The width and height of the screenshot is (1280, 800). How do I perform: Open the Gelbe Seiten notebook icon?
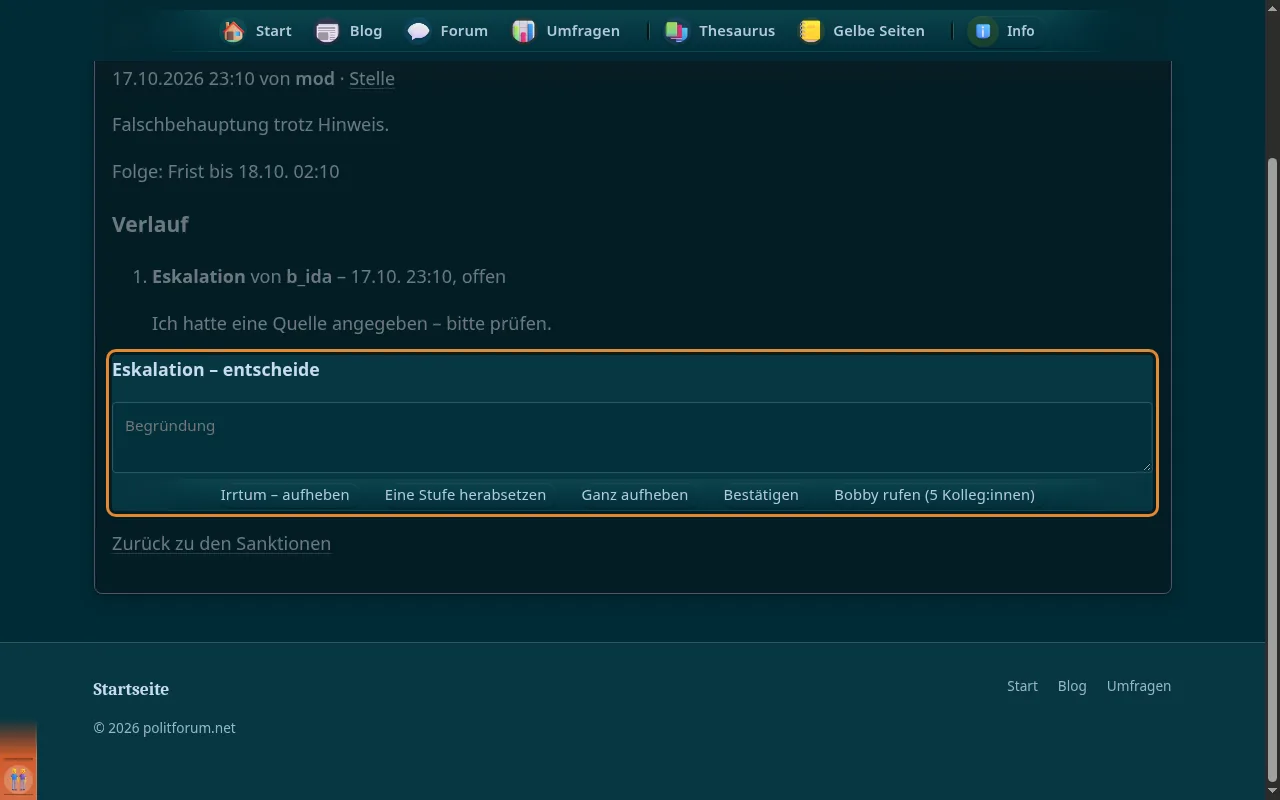click(x=811, y=31)
